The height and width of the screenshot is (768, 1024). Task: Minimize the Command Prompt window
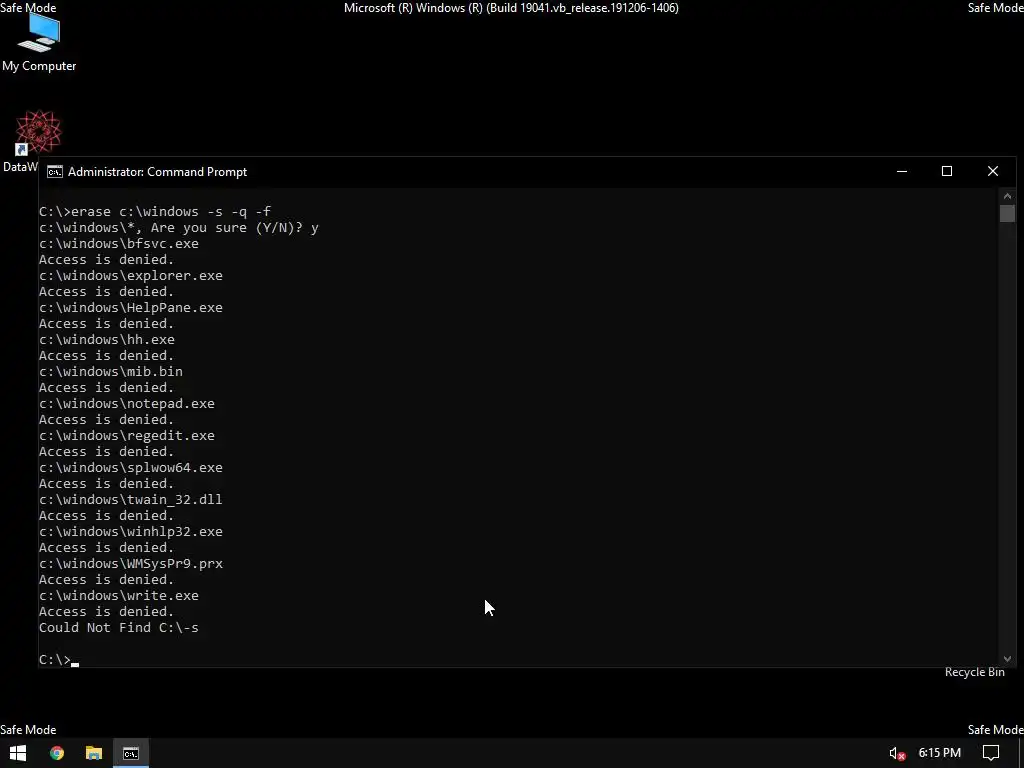click(x=902, y=171)
